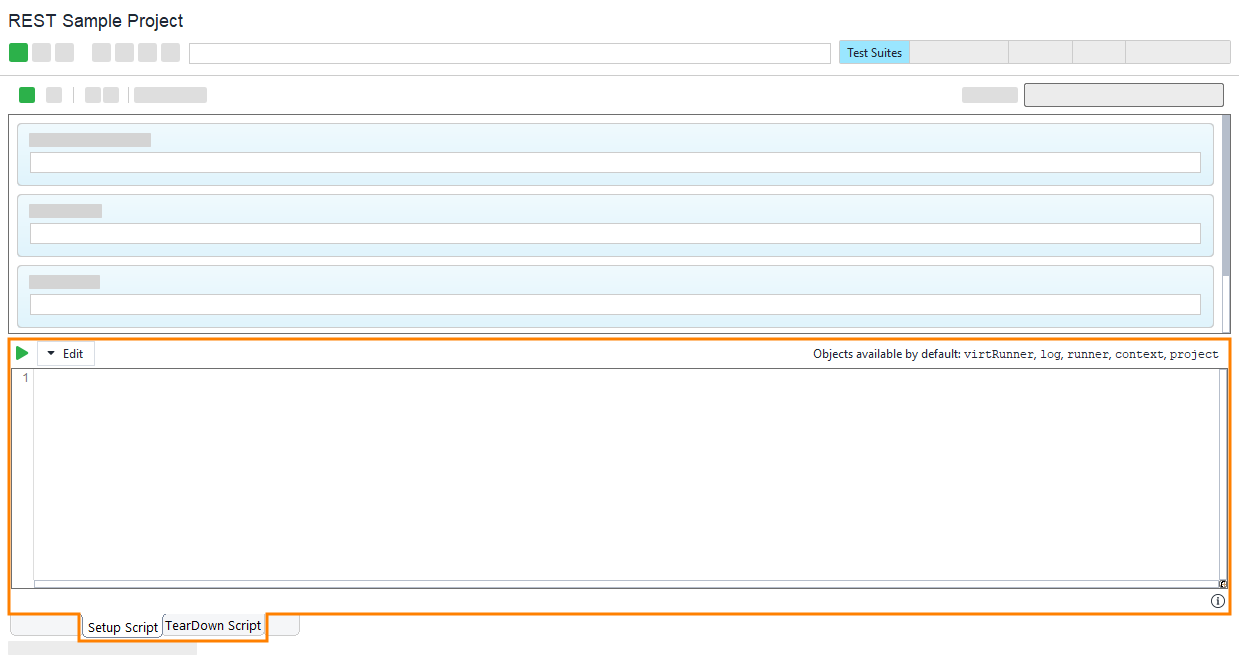Screen dimensions: 1239x662
Task: Switch to the TearDown Script tab
Action: [x=213, y=625]
